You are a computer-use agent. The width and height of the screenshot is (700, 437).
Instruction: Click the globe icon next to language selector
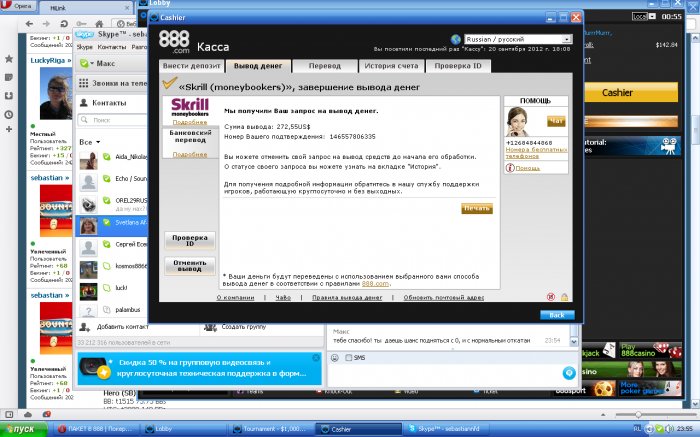455,39
